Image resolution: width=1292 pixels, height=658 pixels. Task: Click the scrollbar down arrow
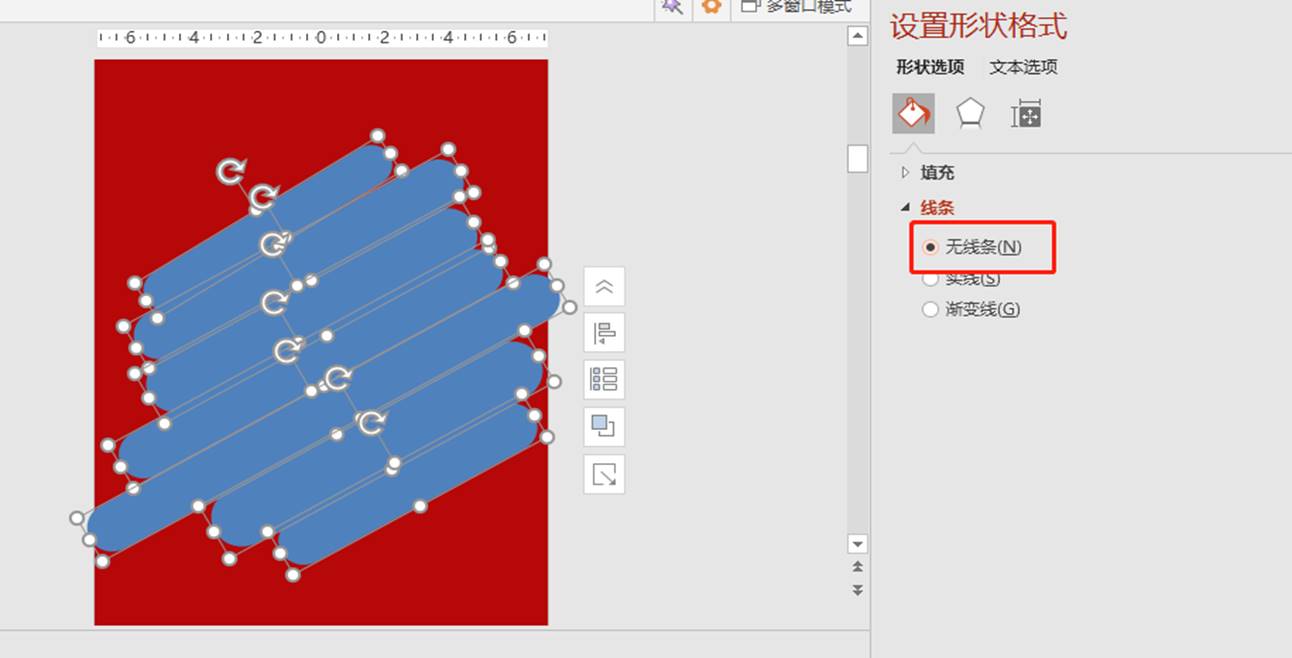(x=857, y=544)
